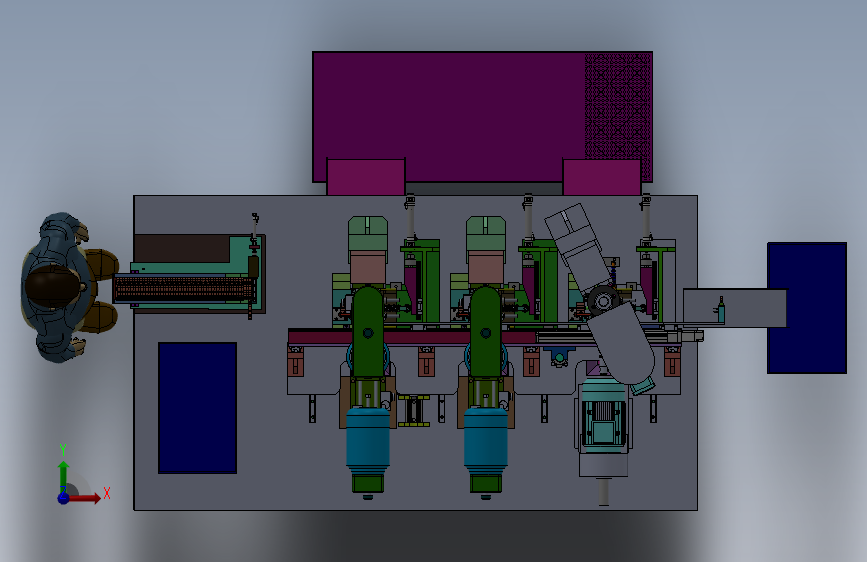The image size is (867, 562).
Task: Click the blue Z axis ball of triad
Action: point(63,498)
